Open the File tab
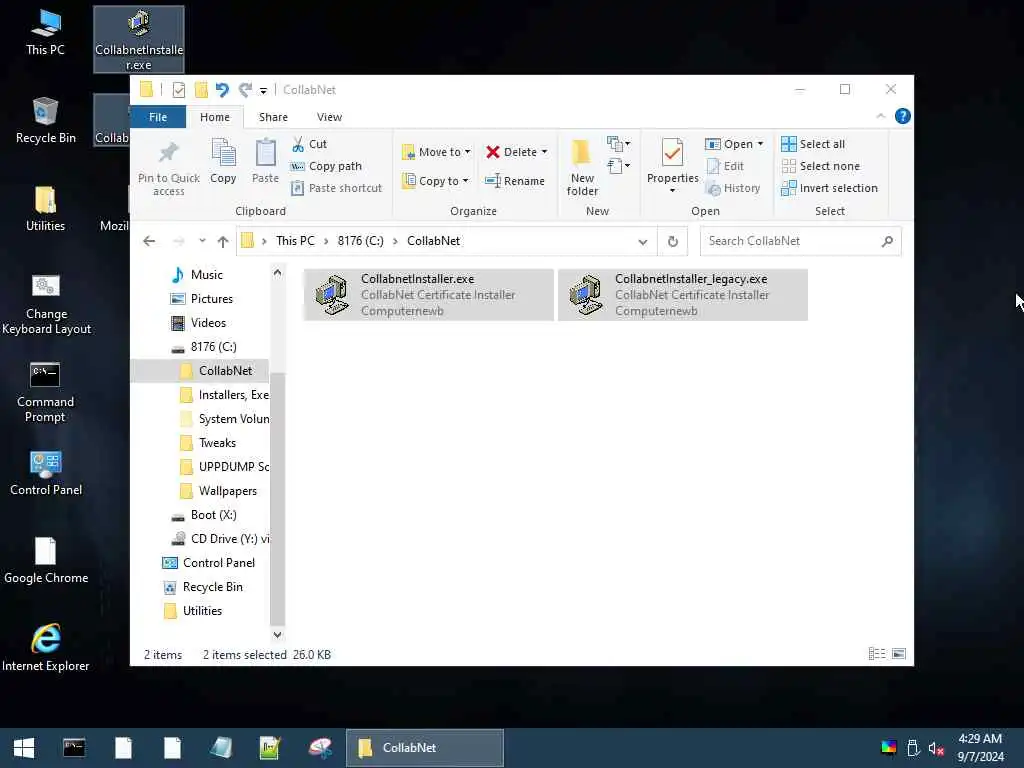1024x768 pixels. pos(158,117)
